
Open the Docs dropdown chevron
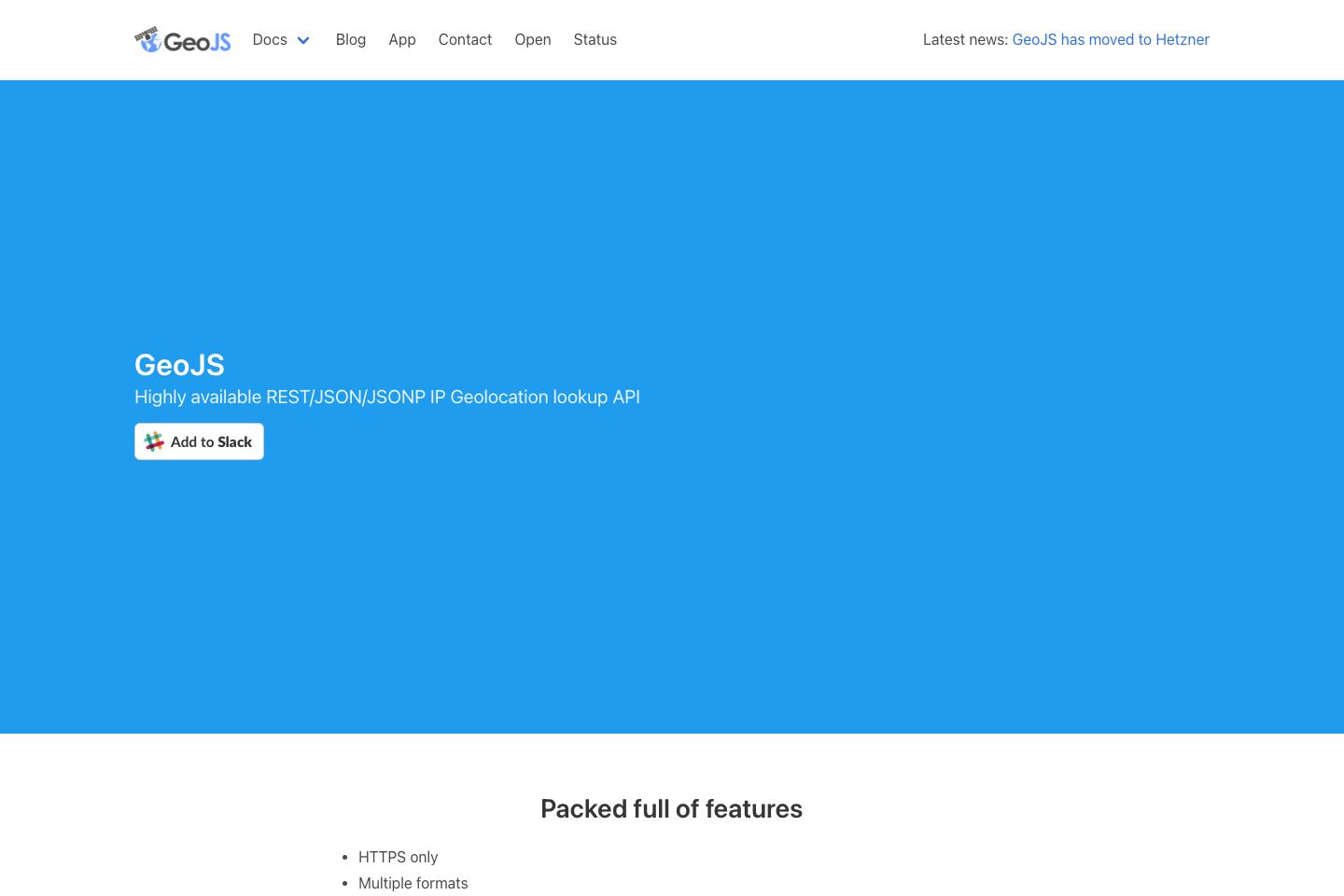point(303,40)
